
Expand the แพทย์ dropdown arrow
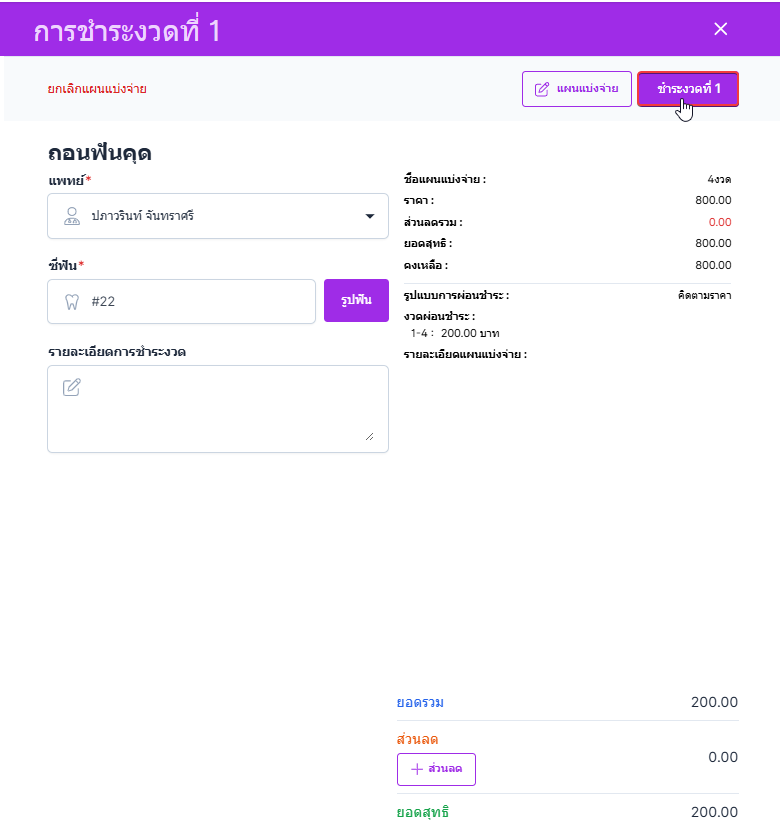369,216
